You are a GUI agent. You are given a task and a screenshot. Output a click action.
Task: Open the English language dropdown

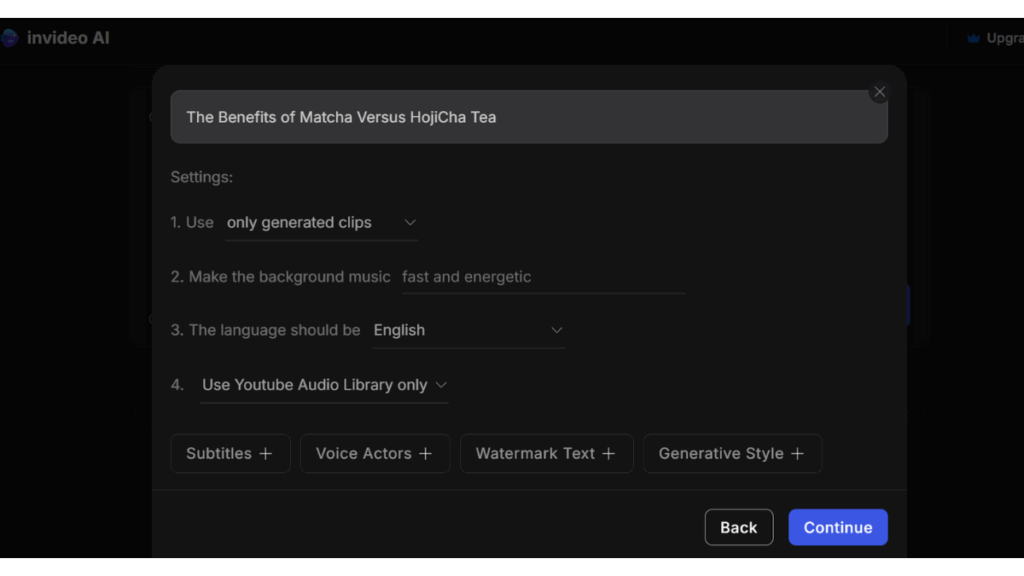click(x=468, y=331)
